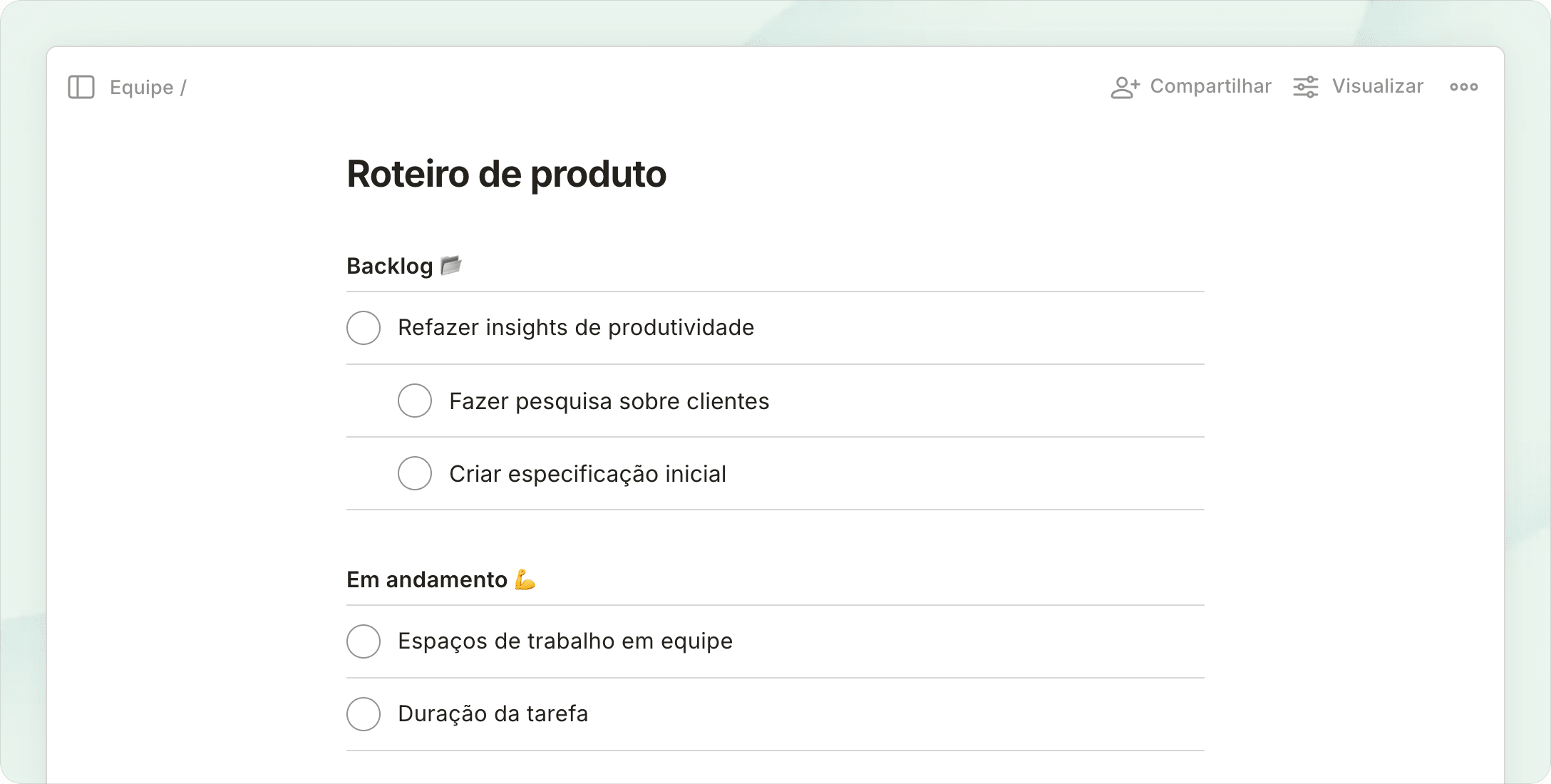
Task: Complete Espaços de trabalho em equipe task
Action: pyautogui.click(x=364, y=641)
